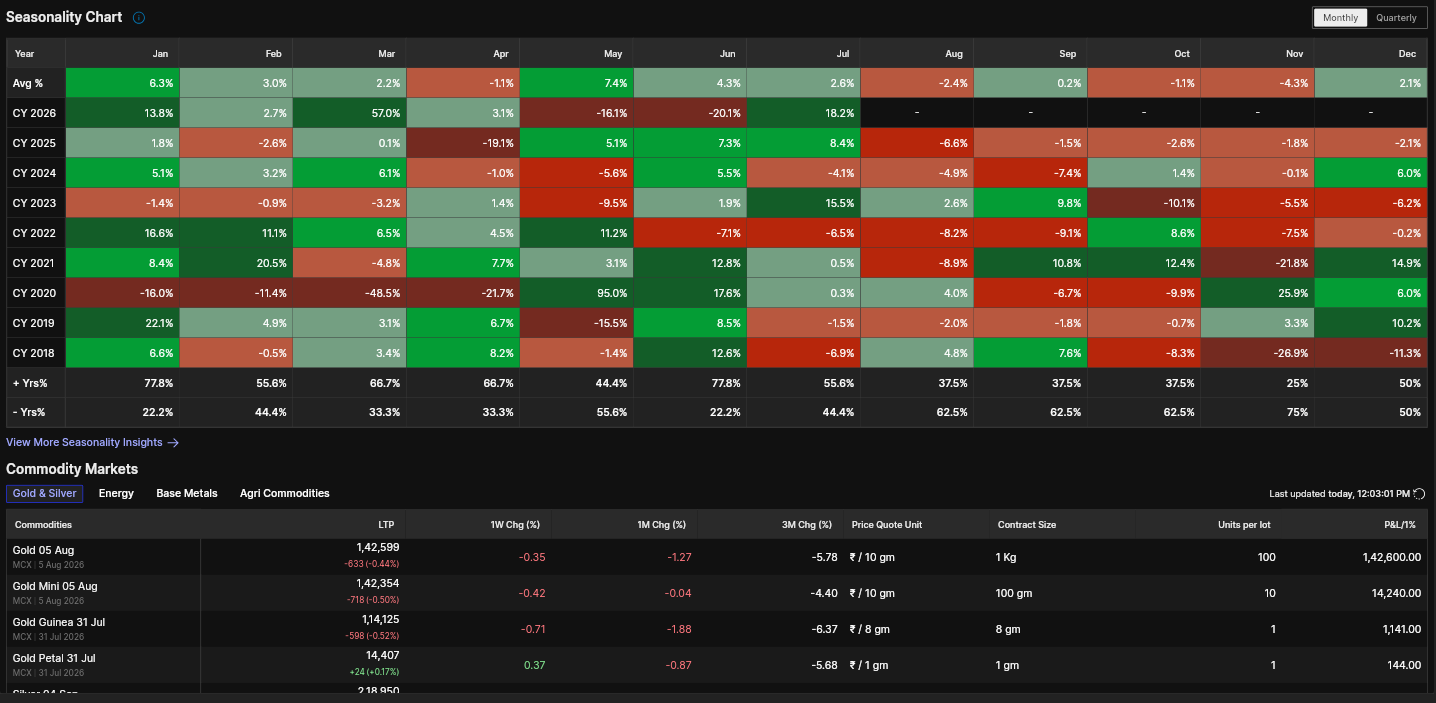Click arrow icon next to View More Seasonality Insights
The width and height of the screenshot is (1436, 703).
click(173, 442)
